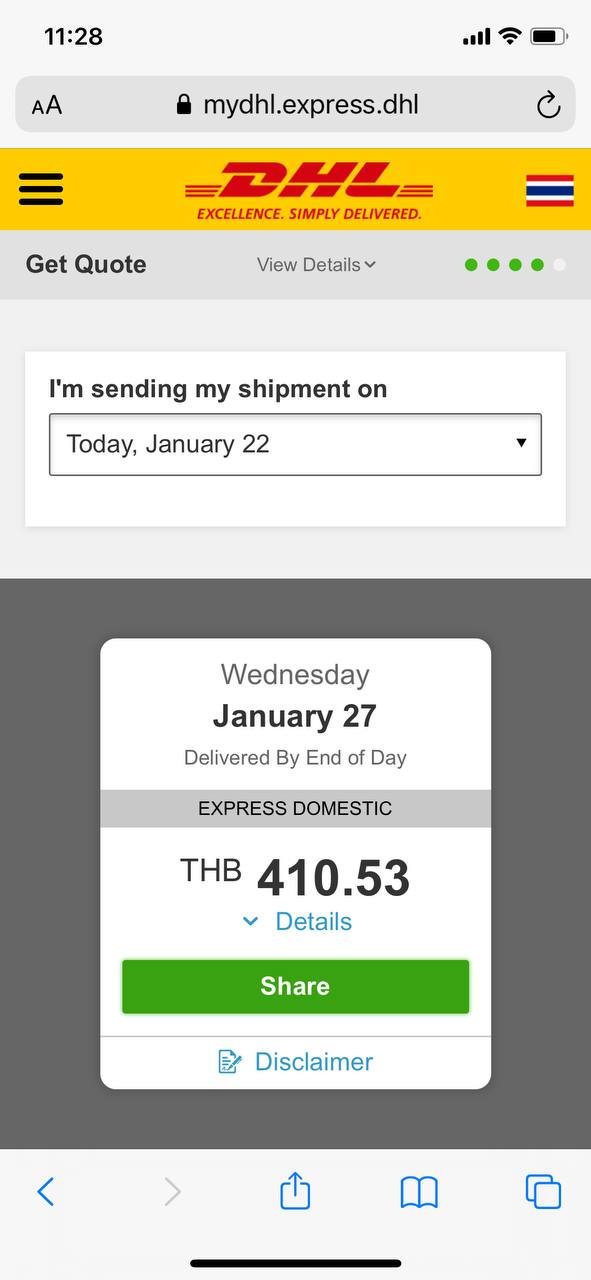Go back to previous page
The height and width of the screenshot is (1280, 591).
coord(46,1191)
